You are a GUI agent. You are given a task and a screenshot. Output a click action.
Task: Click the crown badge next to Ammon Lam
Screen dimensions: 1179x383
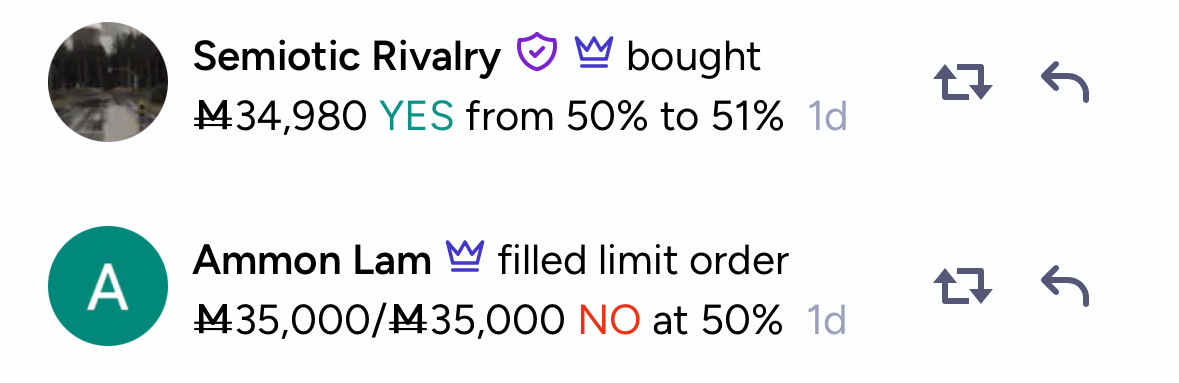[465, 257]
